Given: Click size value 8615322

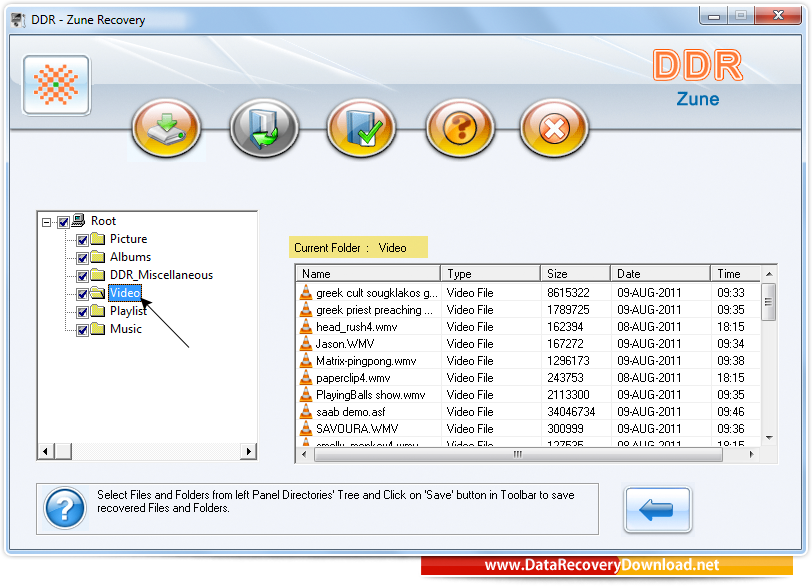Looking at the screenshot, I should click(568, 292).
